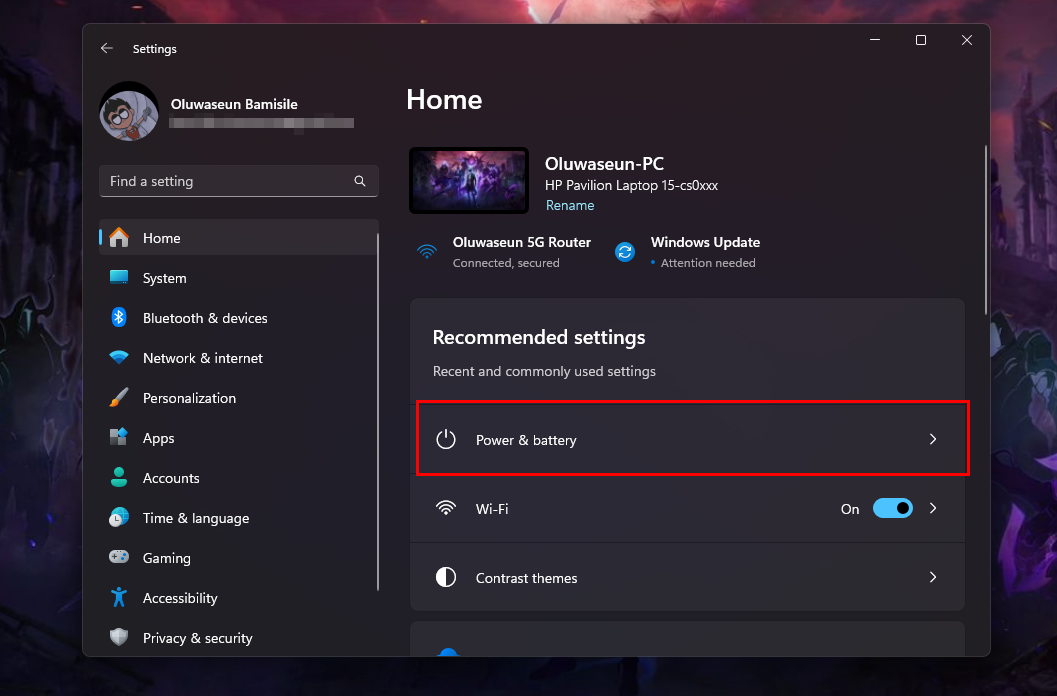Open System settings from the sidebar
This screenshot has width=1057, height=696.
coord(162,278)
